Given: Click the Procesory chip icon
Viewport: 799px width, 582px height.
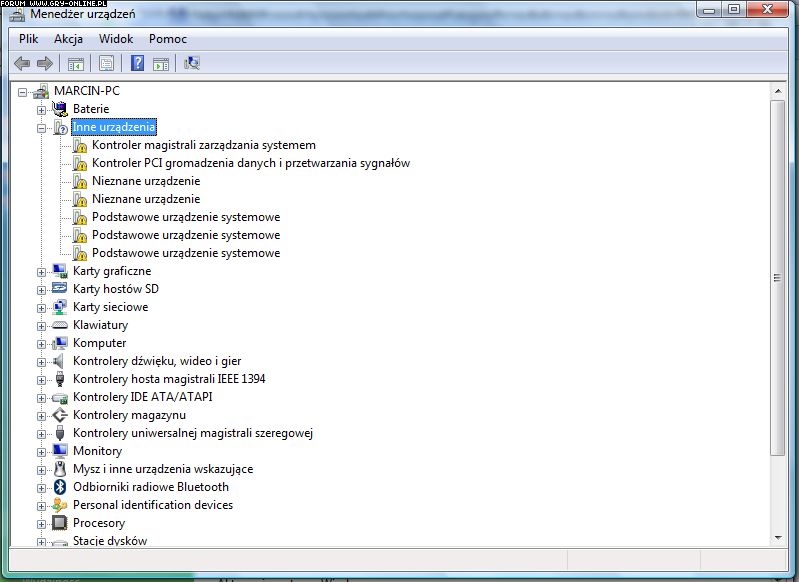Looking at the screenshot, I should coord(60,523).
